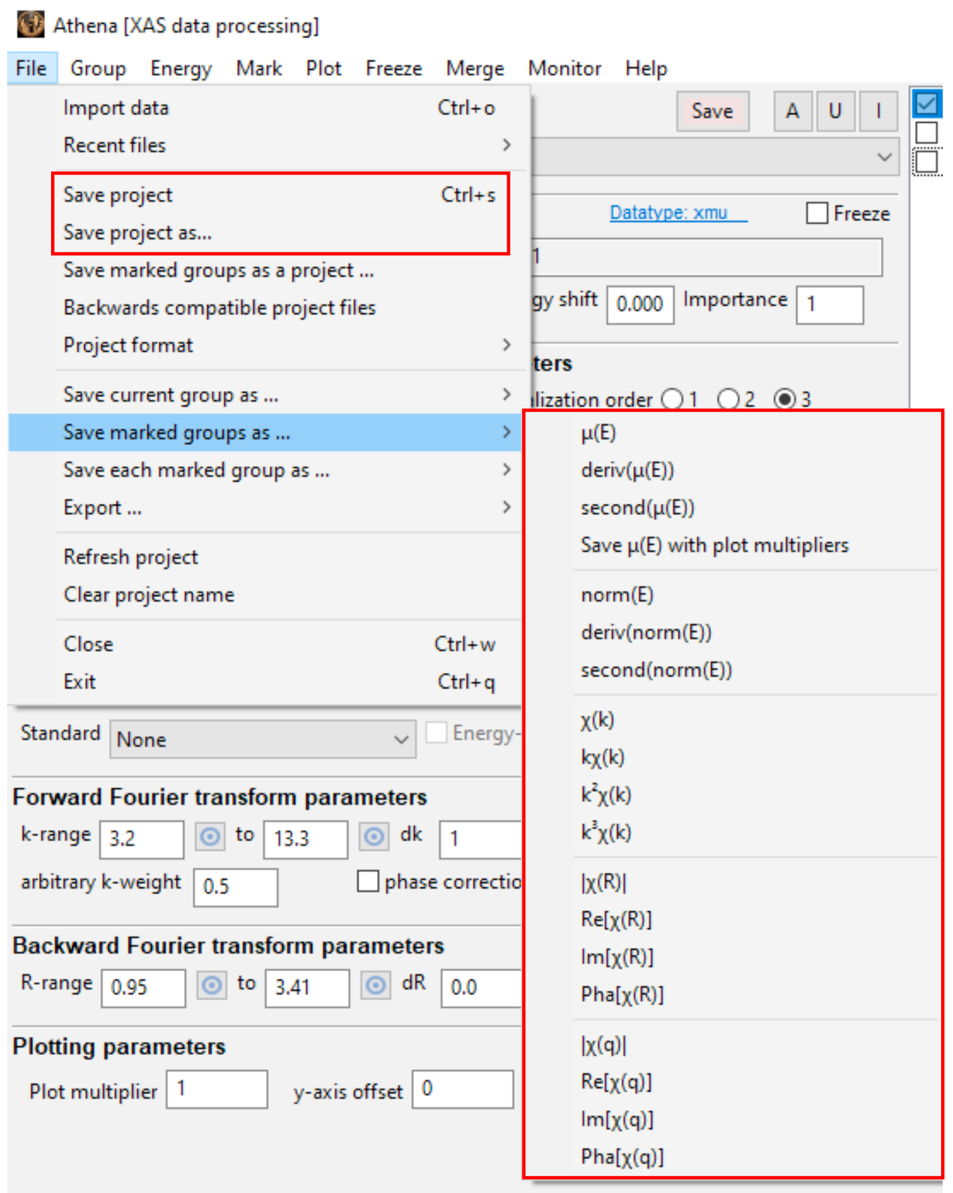Click the energy shift field showing 0.000
This screenshot has height=1193, width=953.
(640, 304)
